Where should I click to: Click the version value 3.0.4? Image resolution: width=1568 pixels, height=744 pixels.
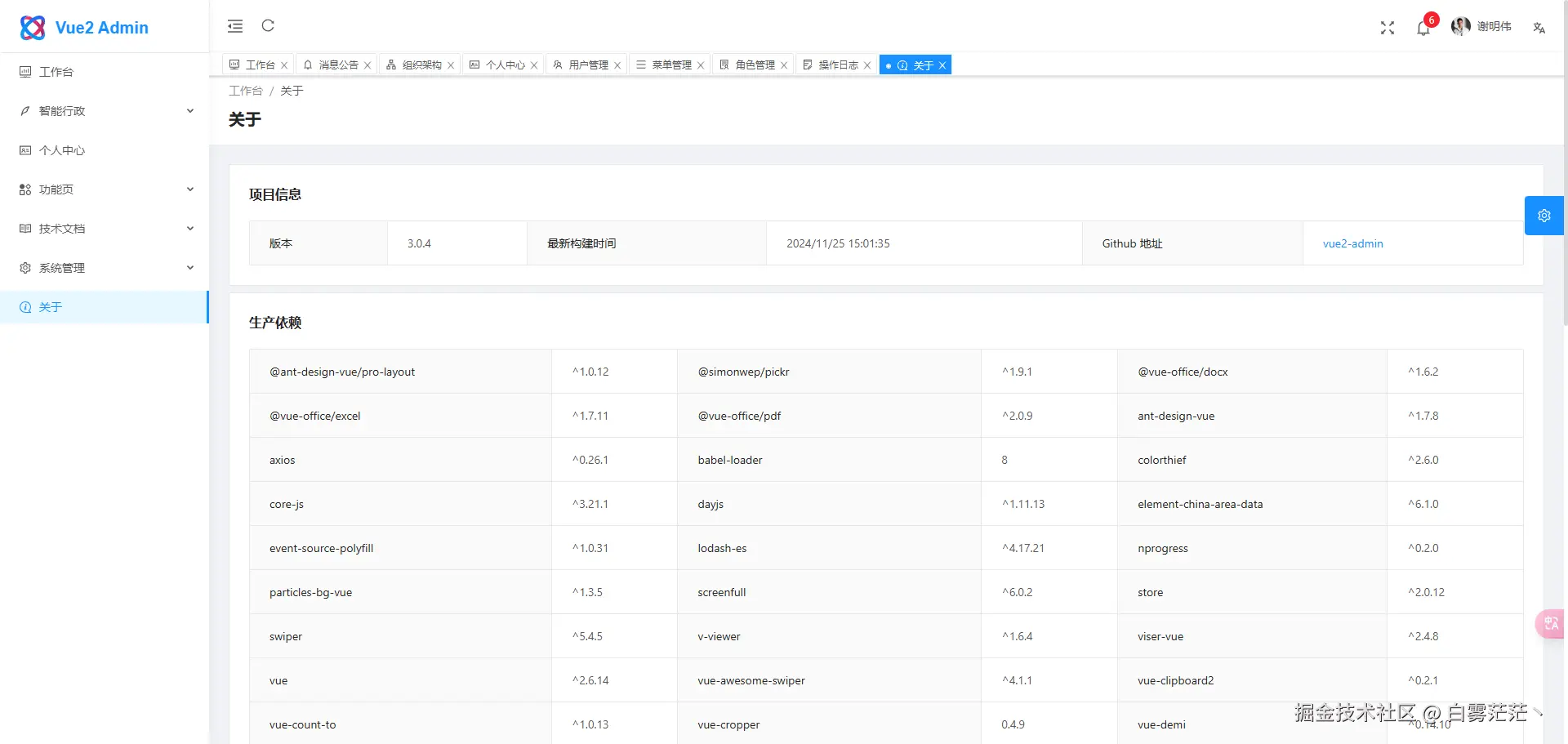coord(419,243)
